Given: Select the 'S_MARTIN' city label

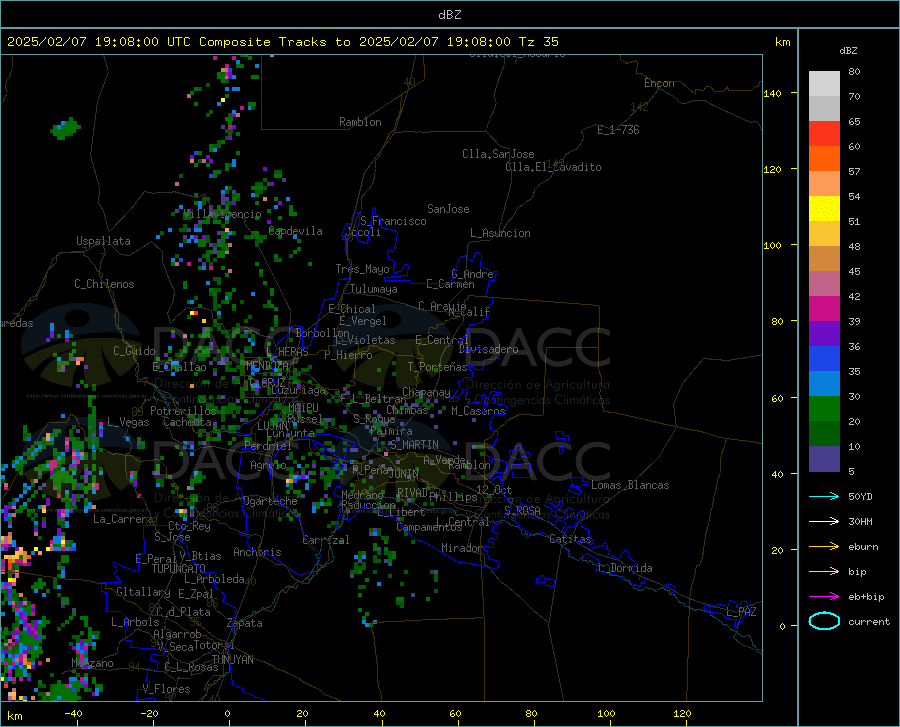Looking at the screenshot, I should [414, 445].
